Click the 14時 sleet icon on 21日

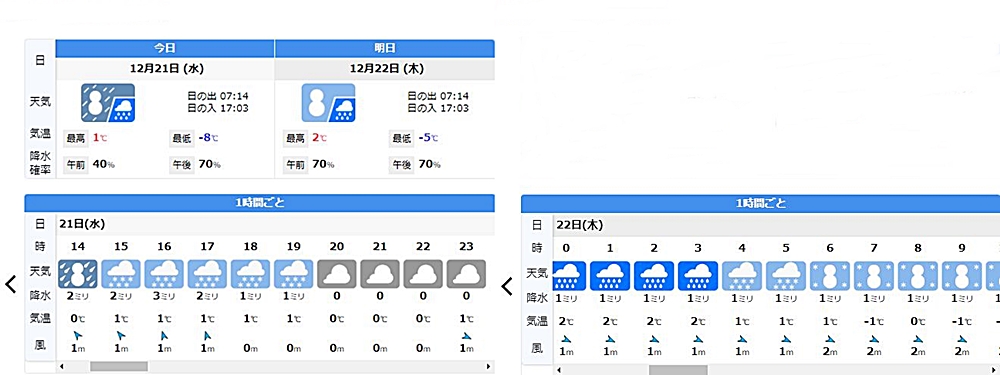78,273
